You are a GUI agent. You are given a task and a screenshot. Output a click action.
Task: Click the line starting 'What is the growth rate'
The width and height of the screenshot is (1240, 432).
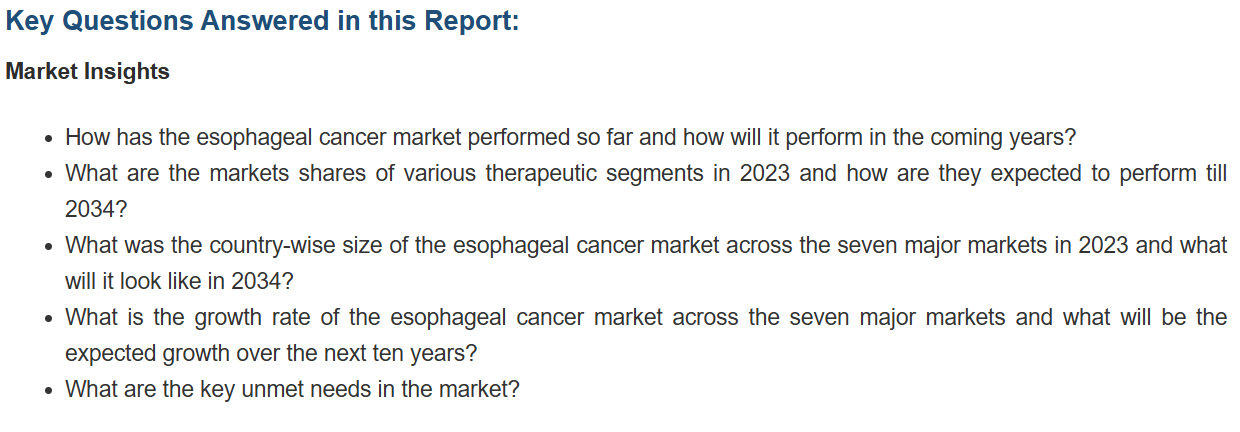pos(646,317)
